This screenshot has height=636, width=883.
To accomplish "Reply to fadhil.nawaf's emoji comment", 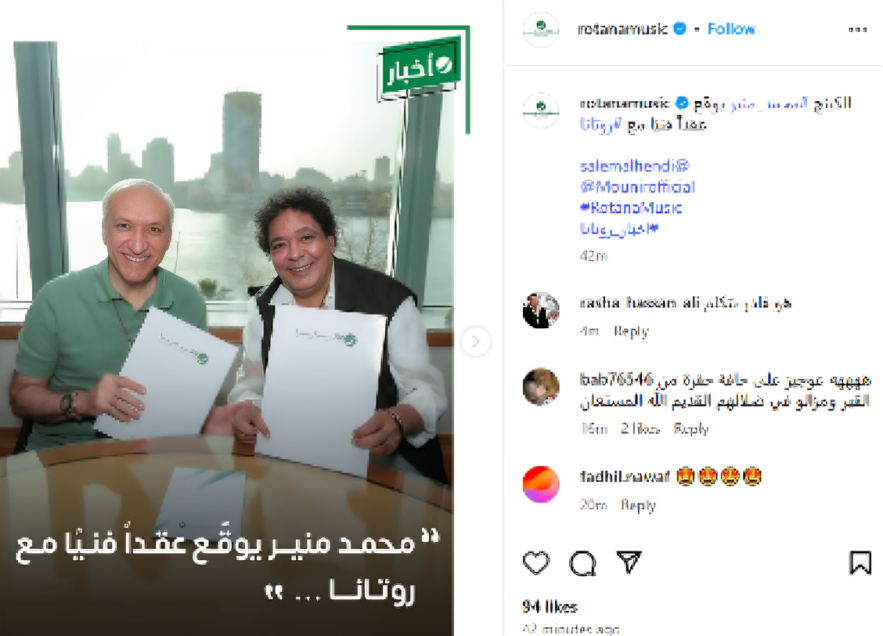I will (x=638, y=505).
